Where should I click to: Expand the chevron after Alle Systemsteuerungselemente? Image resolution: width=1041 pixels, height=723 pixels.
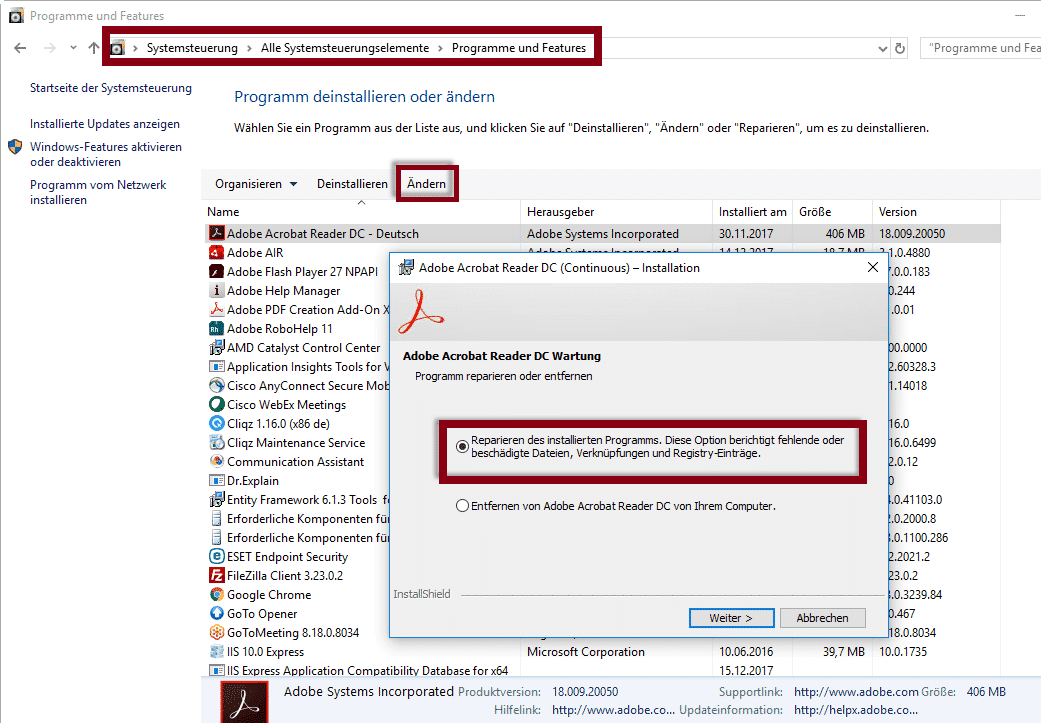point(440,48)
